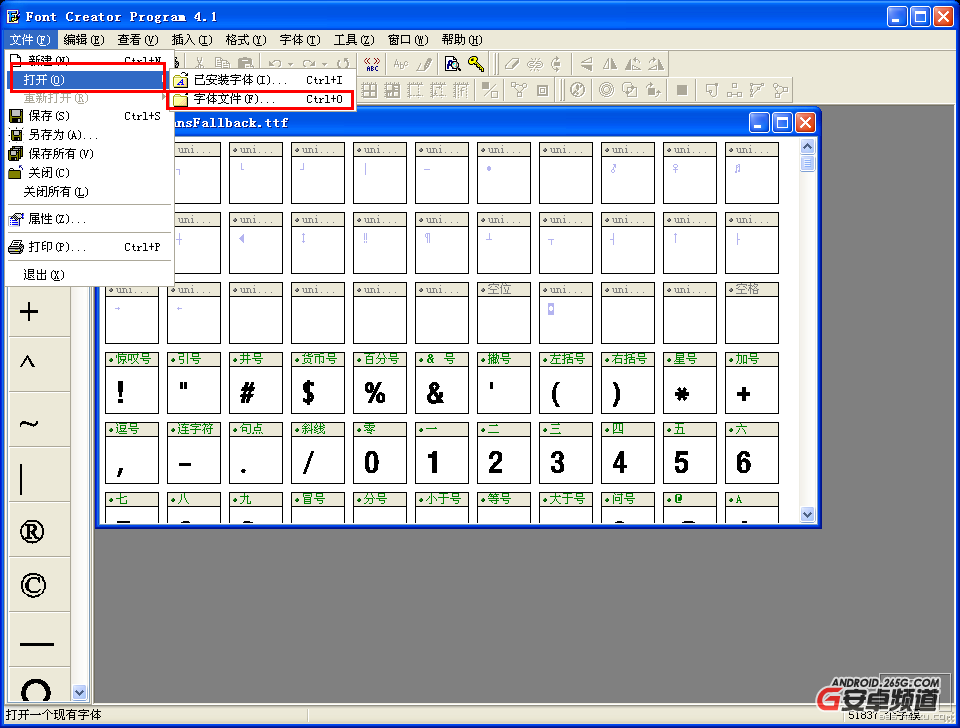Open the 窗口 (Window) menu
Screen dimensions: 960x728
(408, 40)
